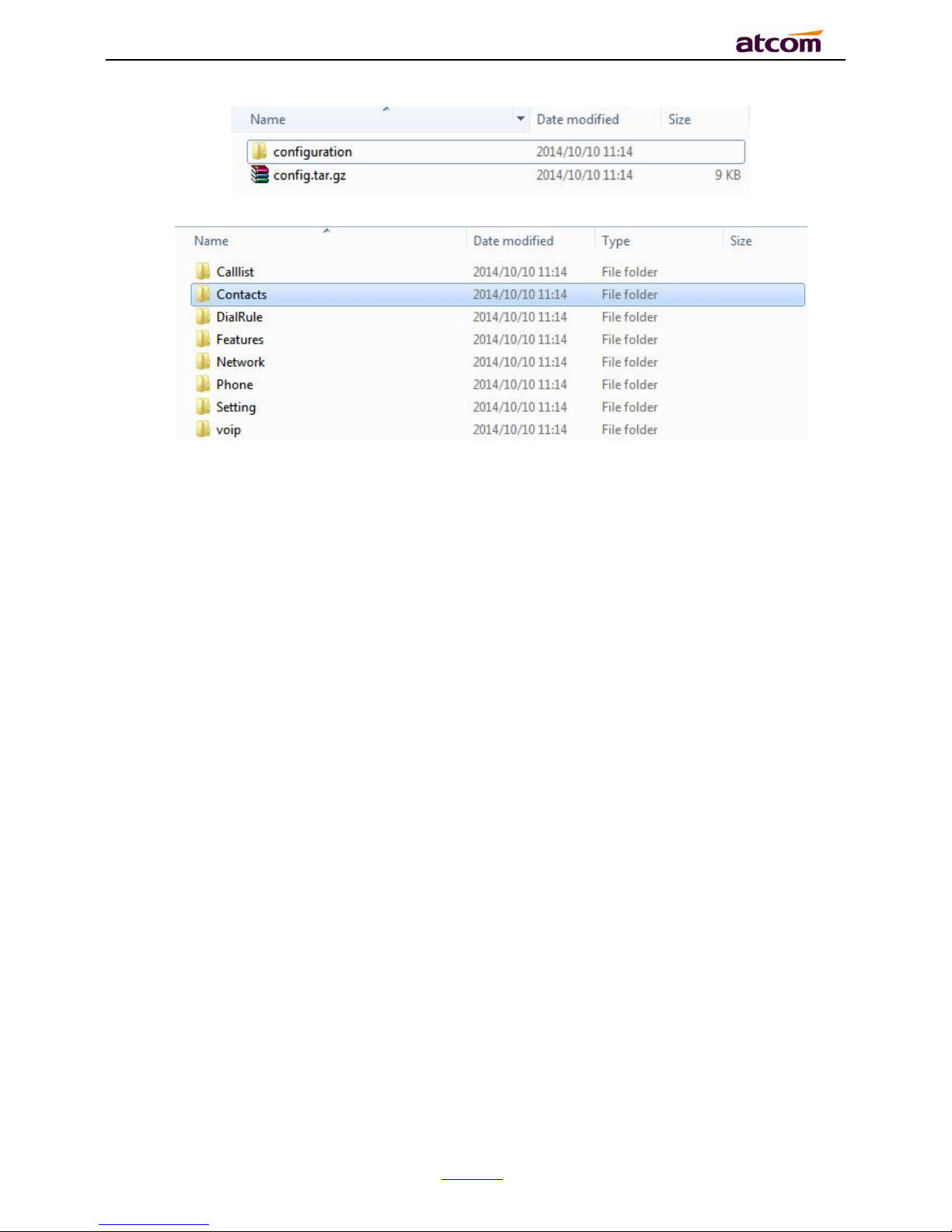This screenshot has height=1232, width=952.
Task: Sort upper list by Size column
Action: pos(679,120)
